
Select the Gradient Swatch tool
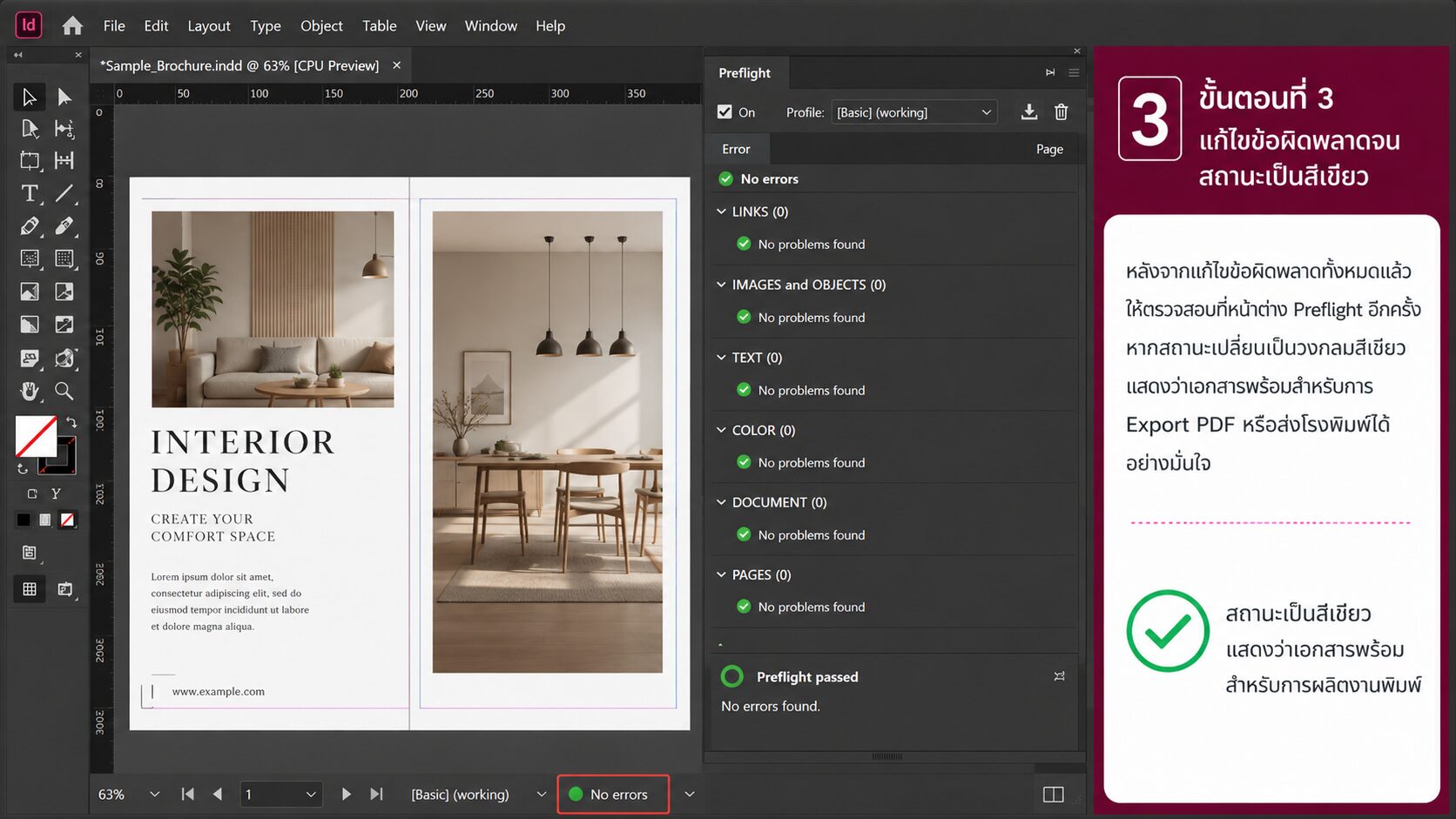[x=29, y=325]
